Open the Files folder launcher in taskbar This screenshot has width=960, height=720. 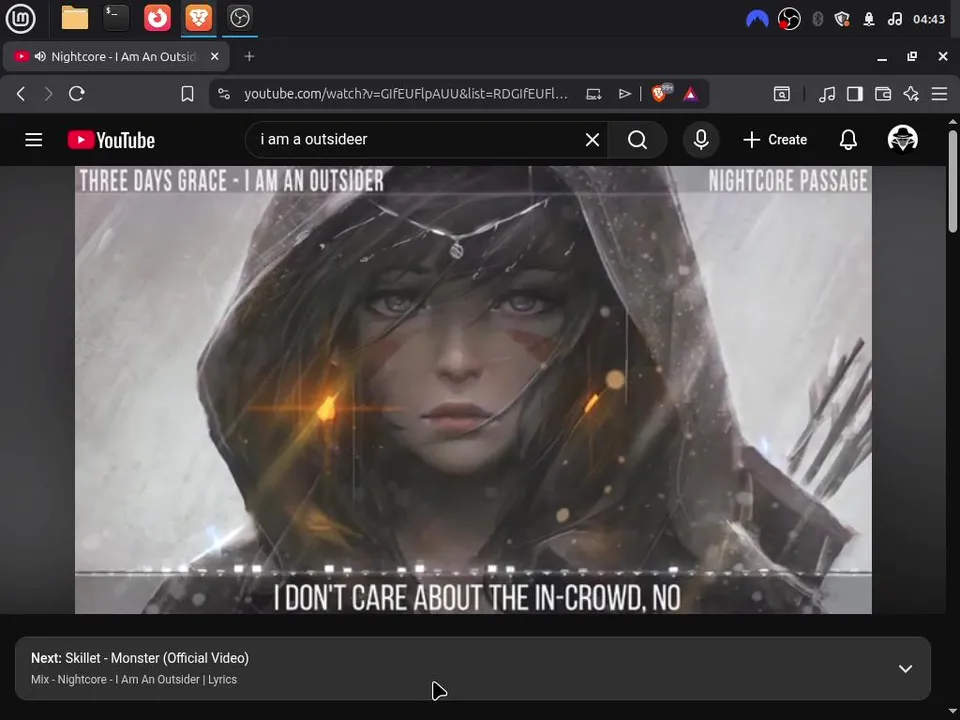(x=75, y=18)
